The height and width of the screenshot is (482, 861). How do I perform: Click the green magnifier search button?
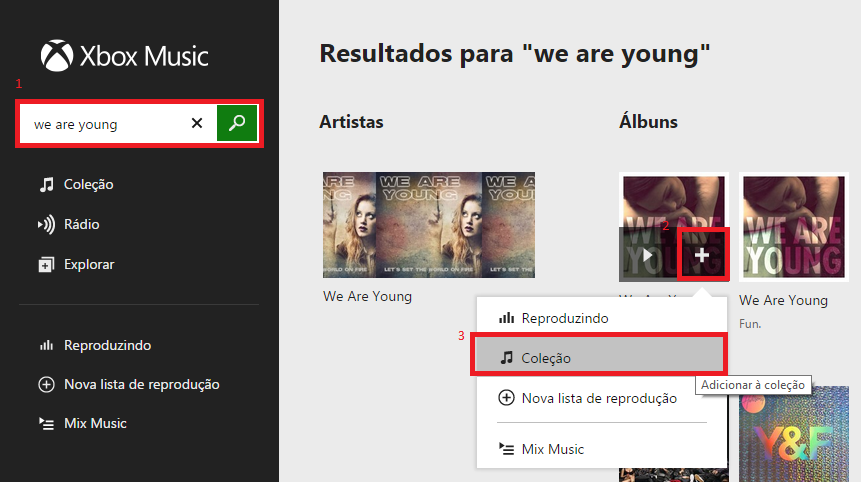click(237, 123)
